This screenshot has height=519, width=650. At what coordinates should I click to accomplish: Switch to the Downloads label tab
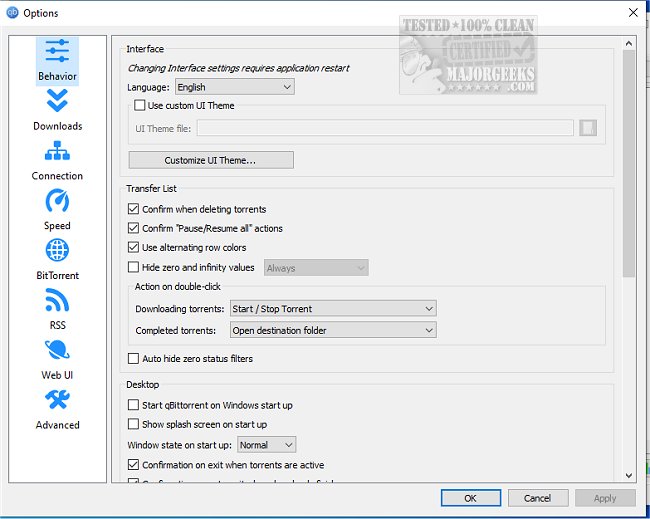pos(58,126)
